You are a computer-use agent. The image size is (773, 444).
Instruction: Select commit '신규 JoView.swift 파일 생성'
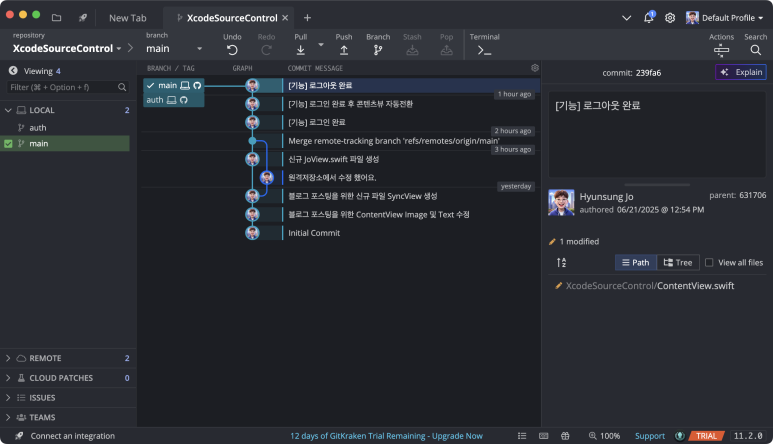(334, 159)
